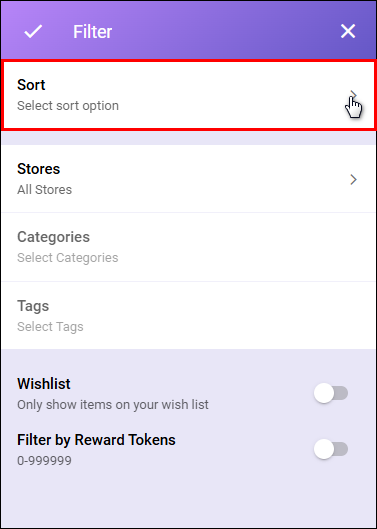The width and height of the screenshot is (377, 529).
Task: Open the Stores chevron arrow
Action: point(353,179)
